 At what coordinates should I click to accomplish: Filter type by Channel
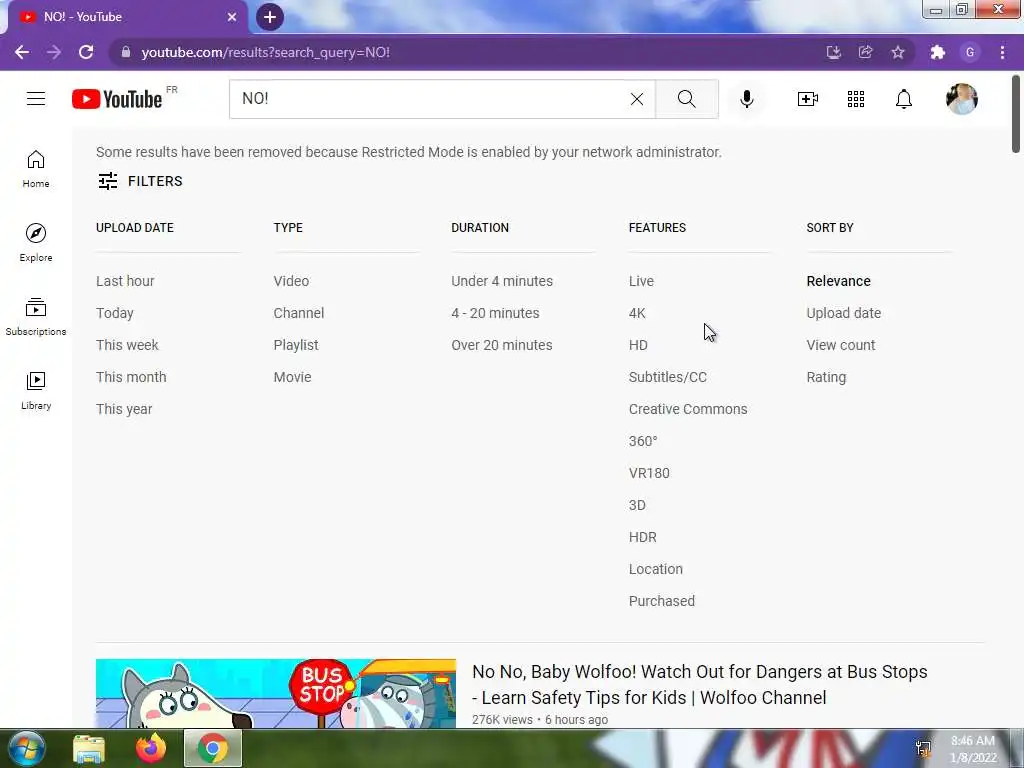298,313
